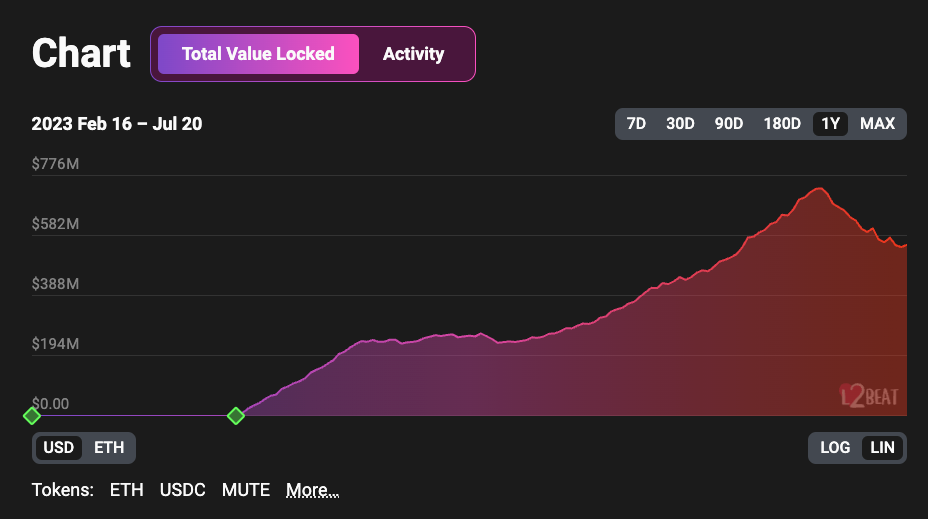Click the red peak of chart line
928x519 pixels.
(x=820, y=188)
